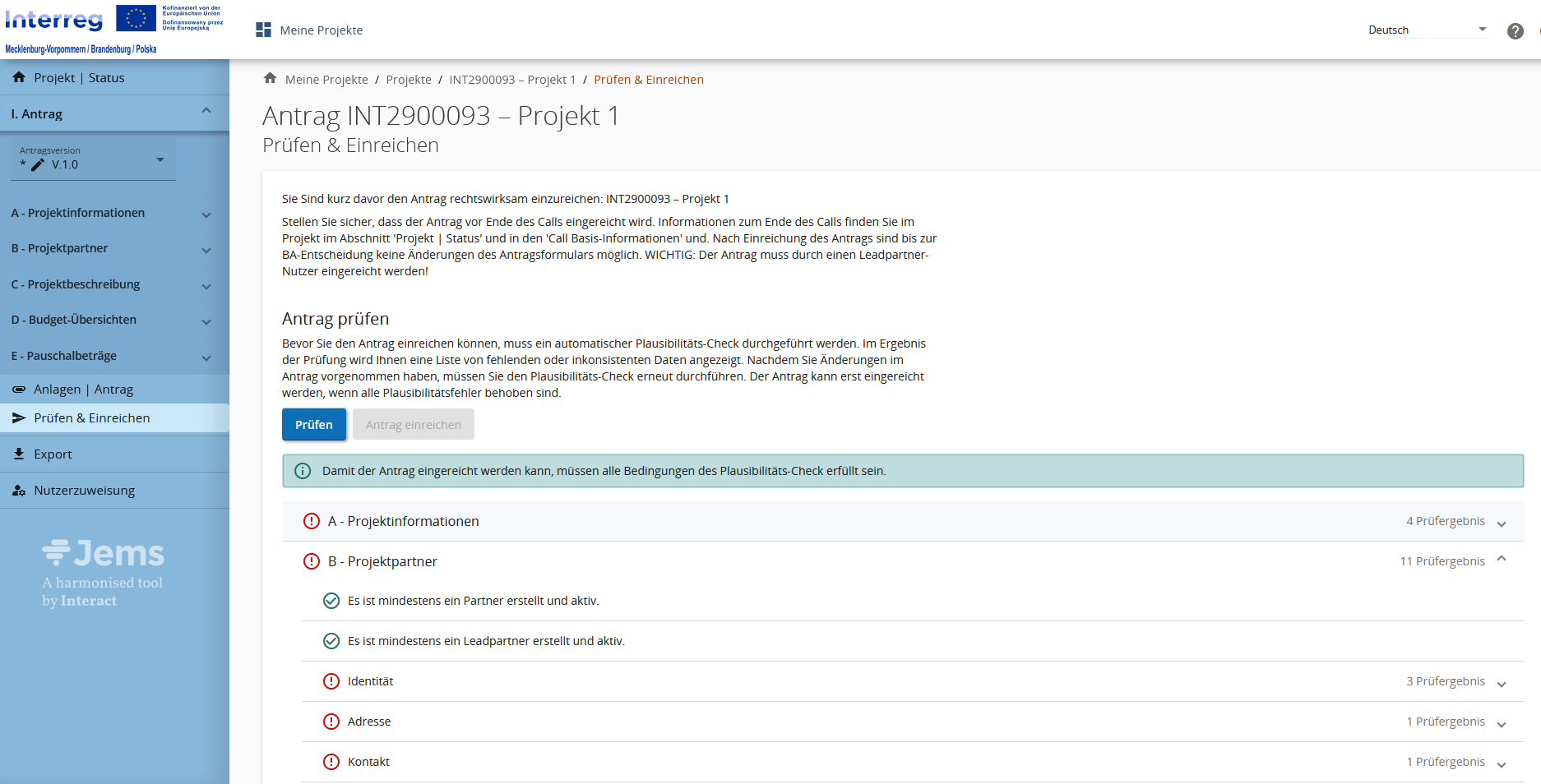
Task: Click the help question mark icon
Action: pos(1515,31)
